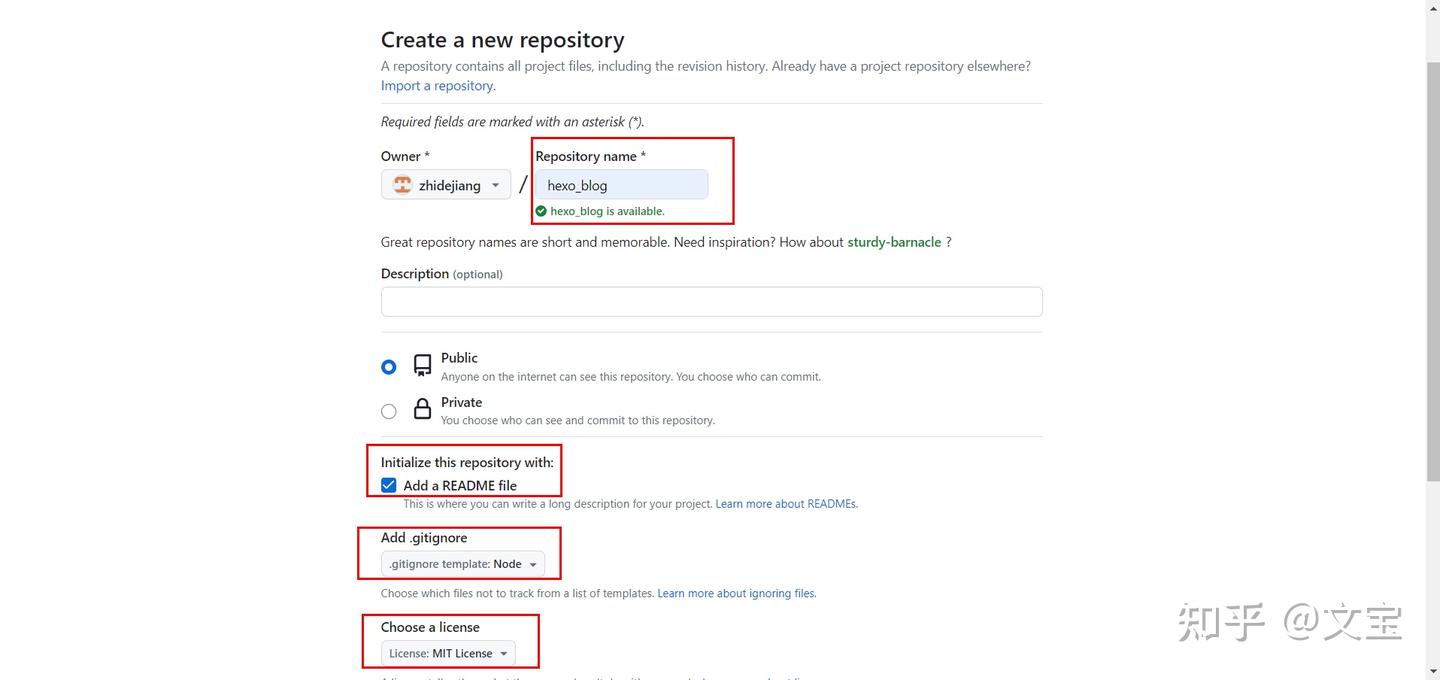1440x680 pixels.
Task: Open the License MIT License dropdown
Action: coord(448,653)
